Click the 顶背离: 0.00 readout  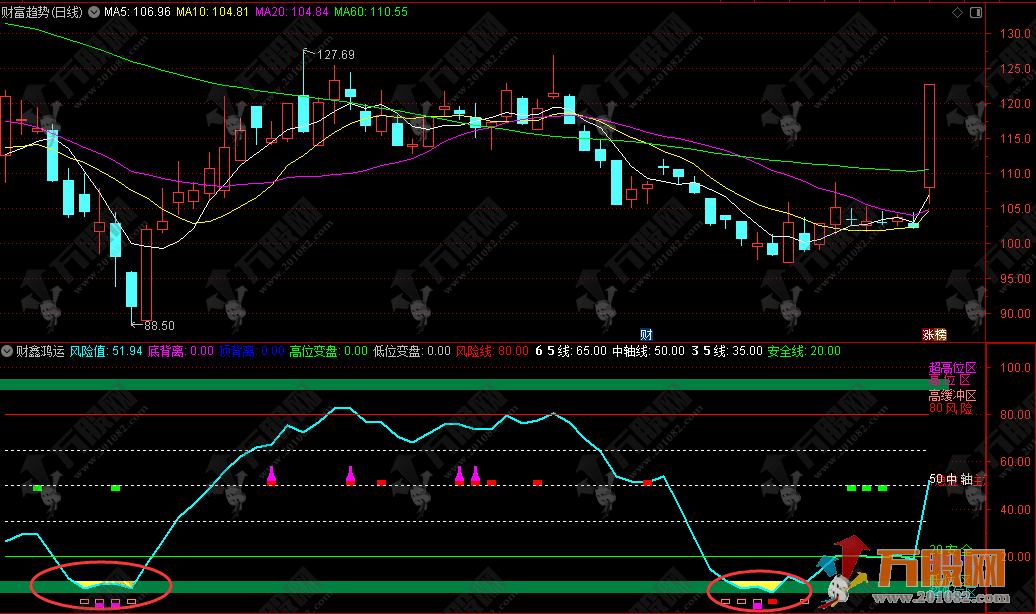(x=252, y=351)
